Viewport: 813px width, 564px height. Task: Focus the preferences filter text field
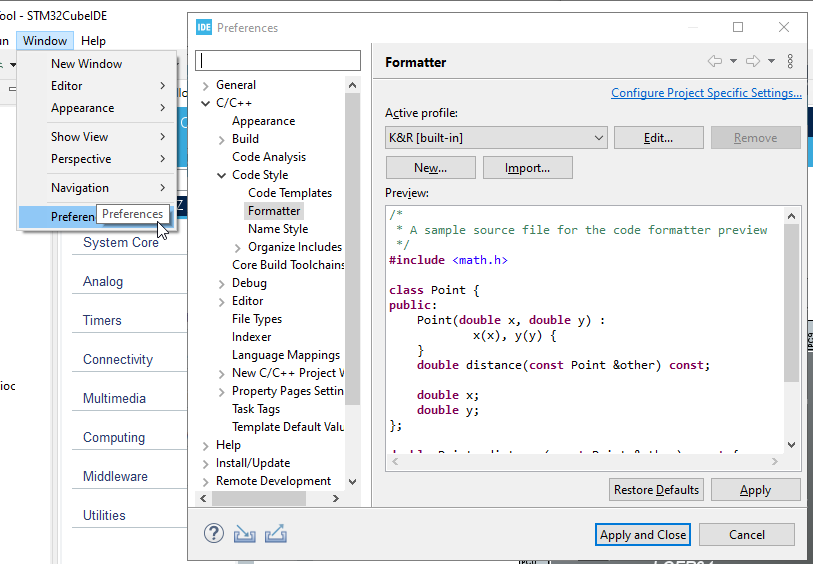tap(277, 61)
